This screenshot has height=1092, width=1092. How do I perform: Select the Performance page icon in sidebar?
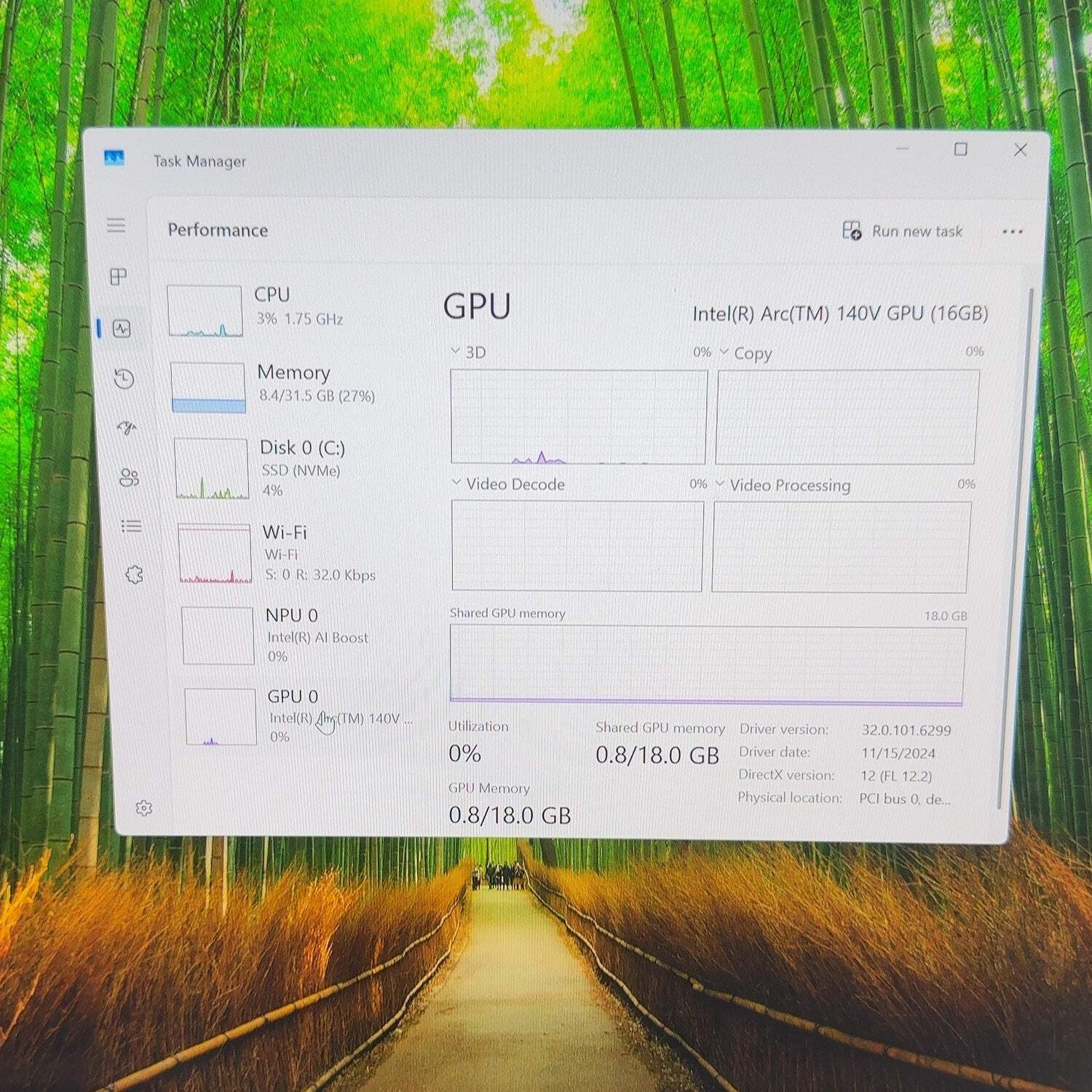pos(122,329)
